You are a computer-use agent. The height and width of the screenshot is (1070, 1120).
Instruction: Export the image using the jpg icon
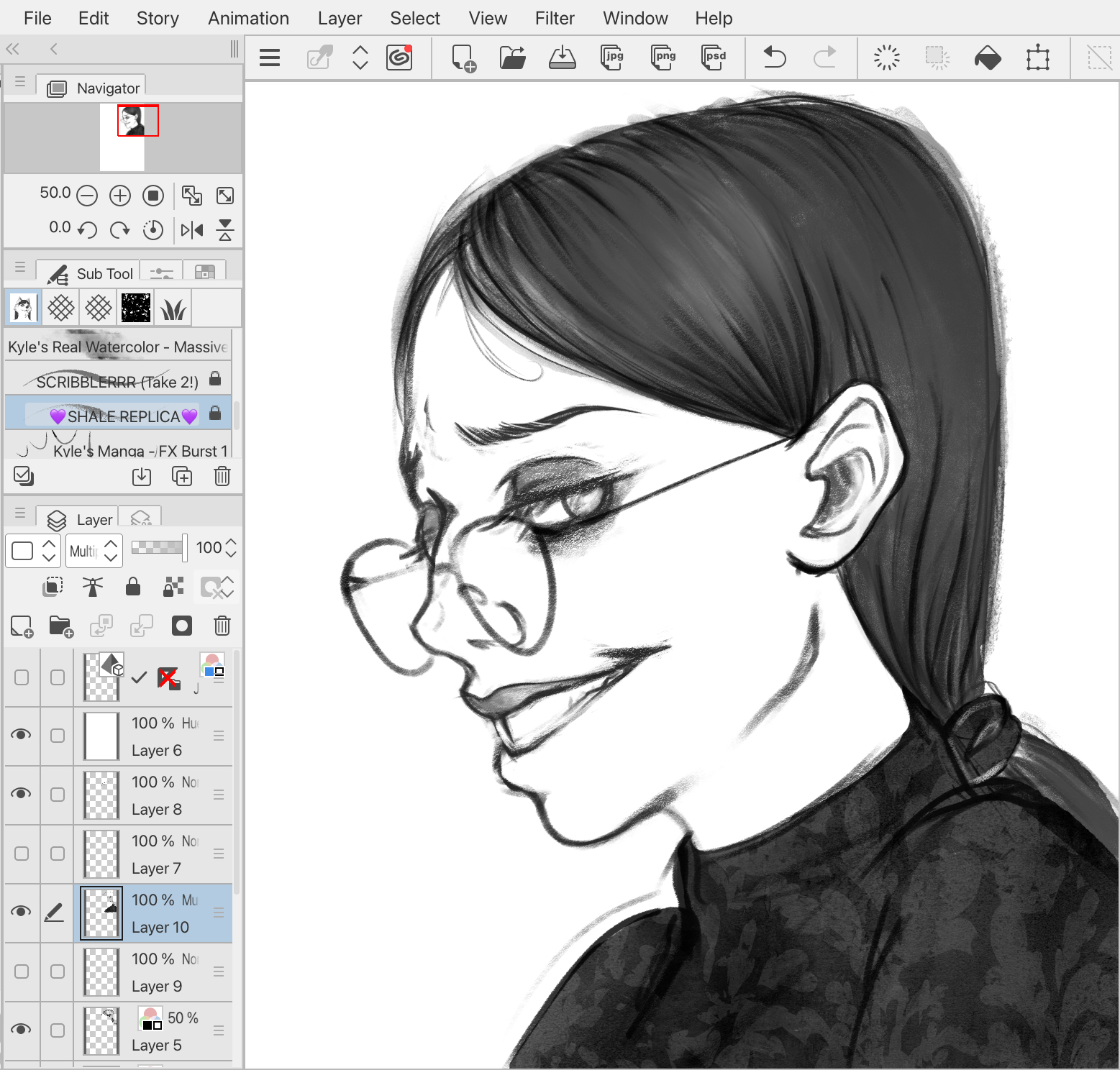[612, 57]
